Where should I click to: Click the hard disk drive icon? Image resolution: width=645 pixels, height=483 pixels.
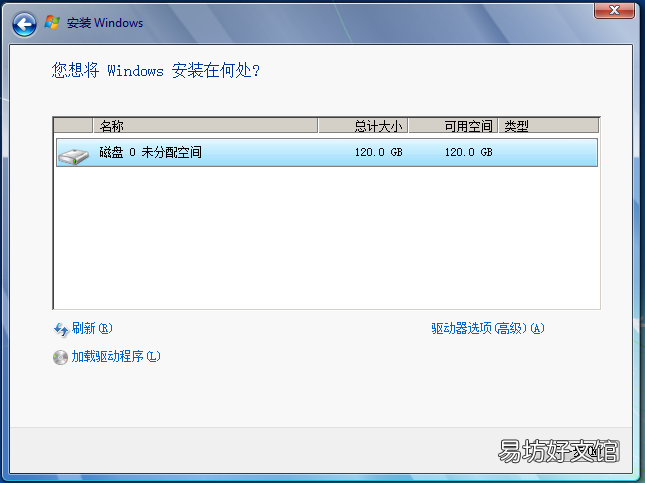[74, 156]
